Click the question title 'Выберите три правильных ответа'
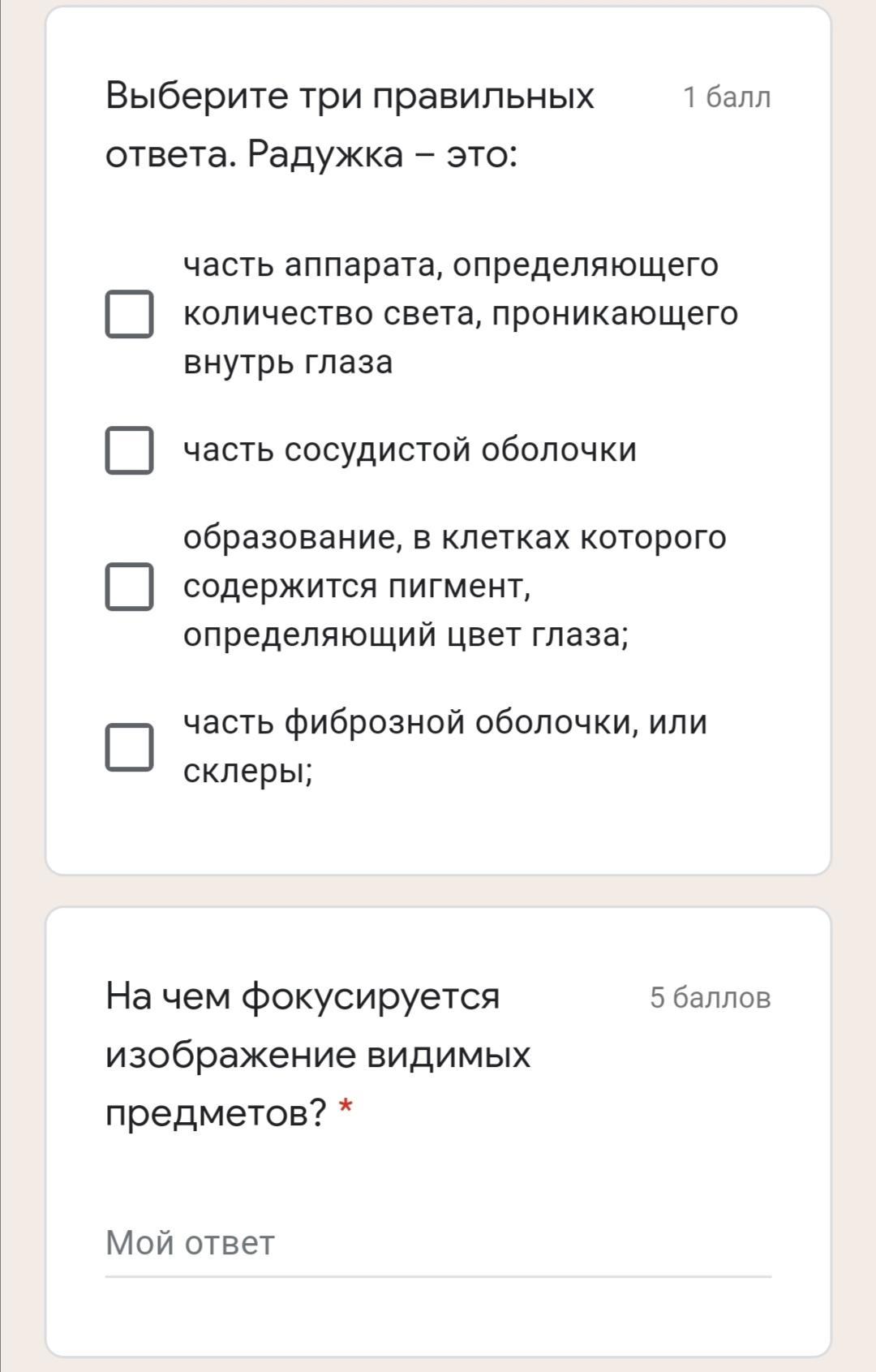The height and width of the screenshot is (1372, 876). point(350,97)
